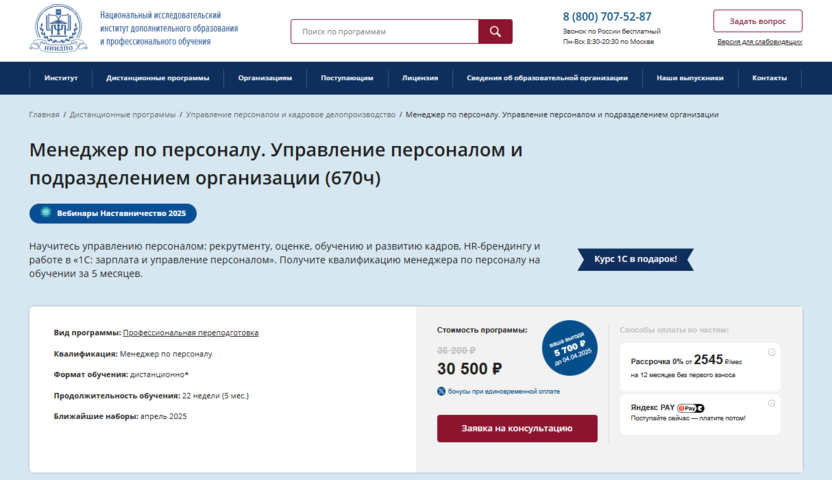The height and width of the screenshot is (480, 832).
Task: Open the NIIDPO logo homepage
Action: (x=59, y=30)
